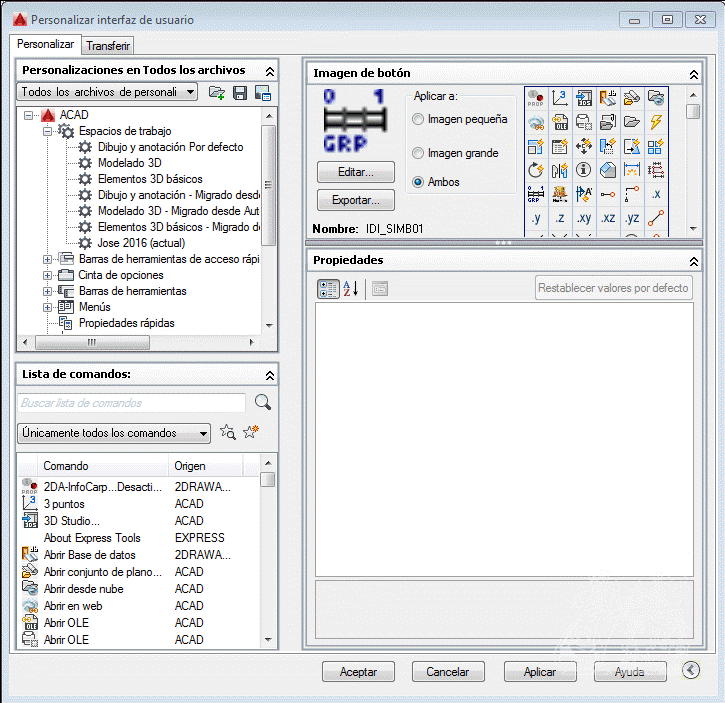Expand the 'Menús' tree node
The image size is (725, 703).
pyautogui.click(x=47, y=308)
